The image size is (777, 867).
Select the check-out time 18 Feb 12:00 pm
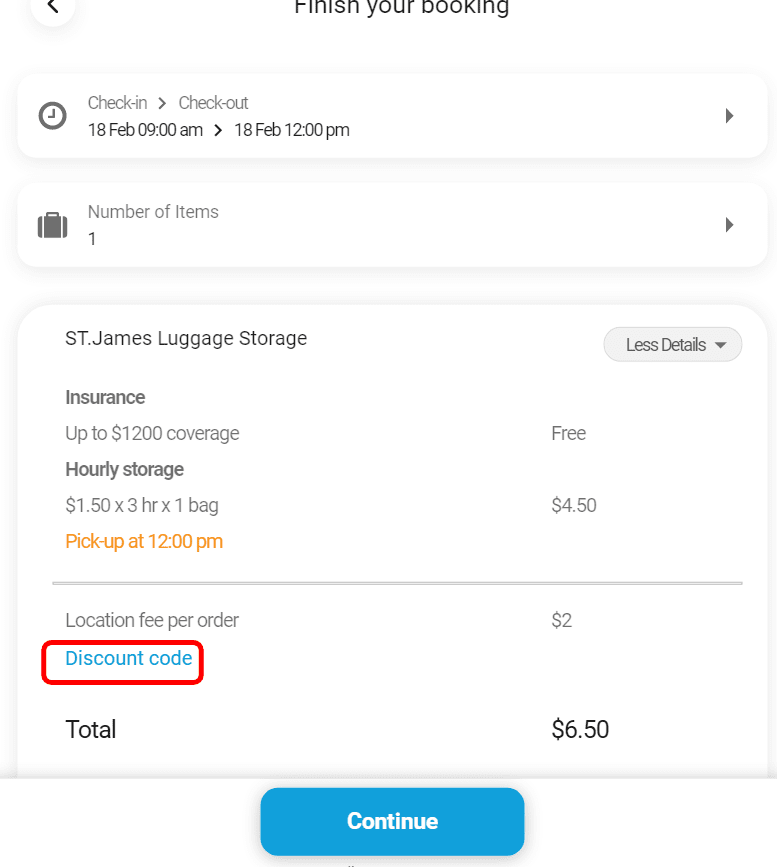[x=292, y=130]
